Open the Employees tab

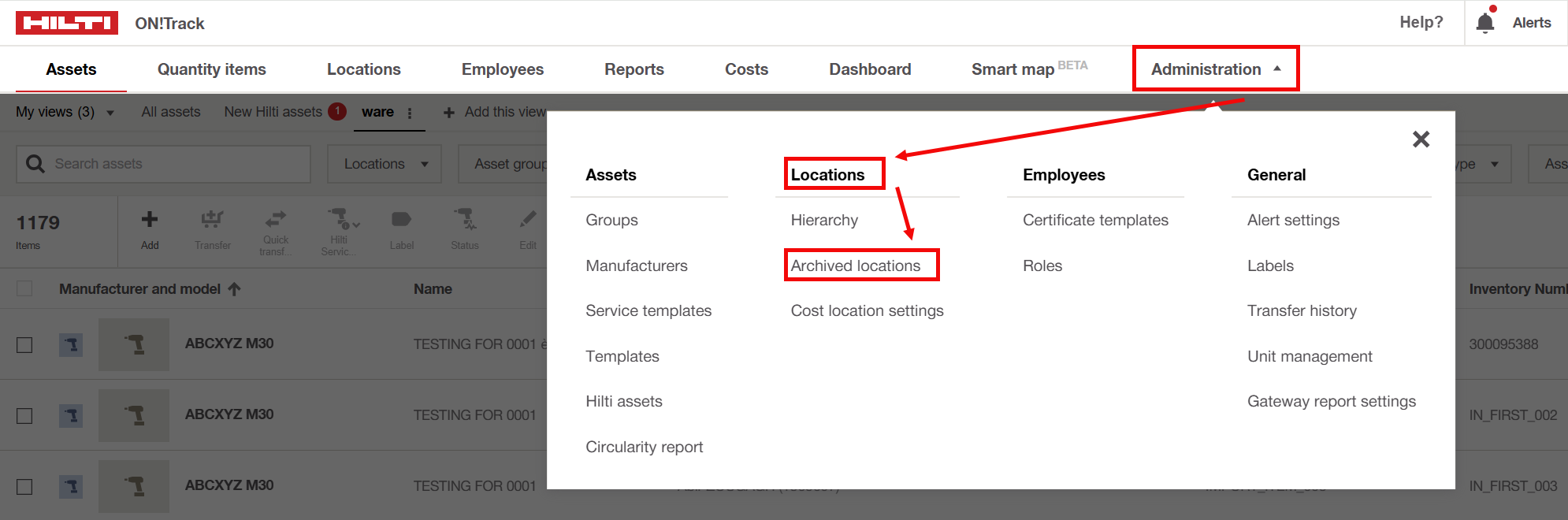click(503, 69)
